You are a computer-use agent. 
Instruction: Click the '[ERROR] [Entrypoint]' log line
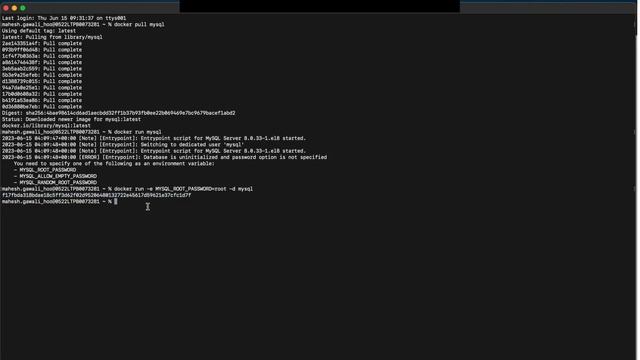point(164,158)
